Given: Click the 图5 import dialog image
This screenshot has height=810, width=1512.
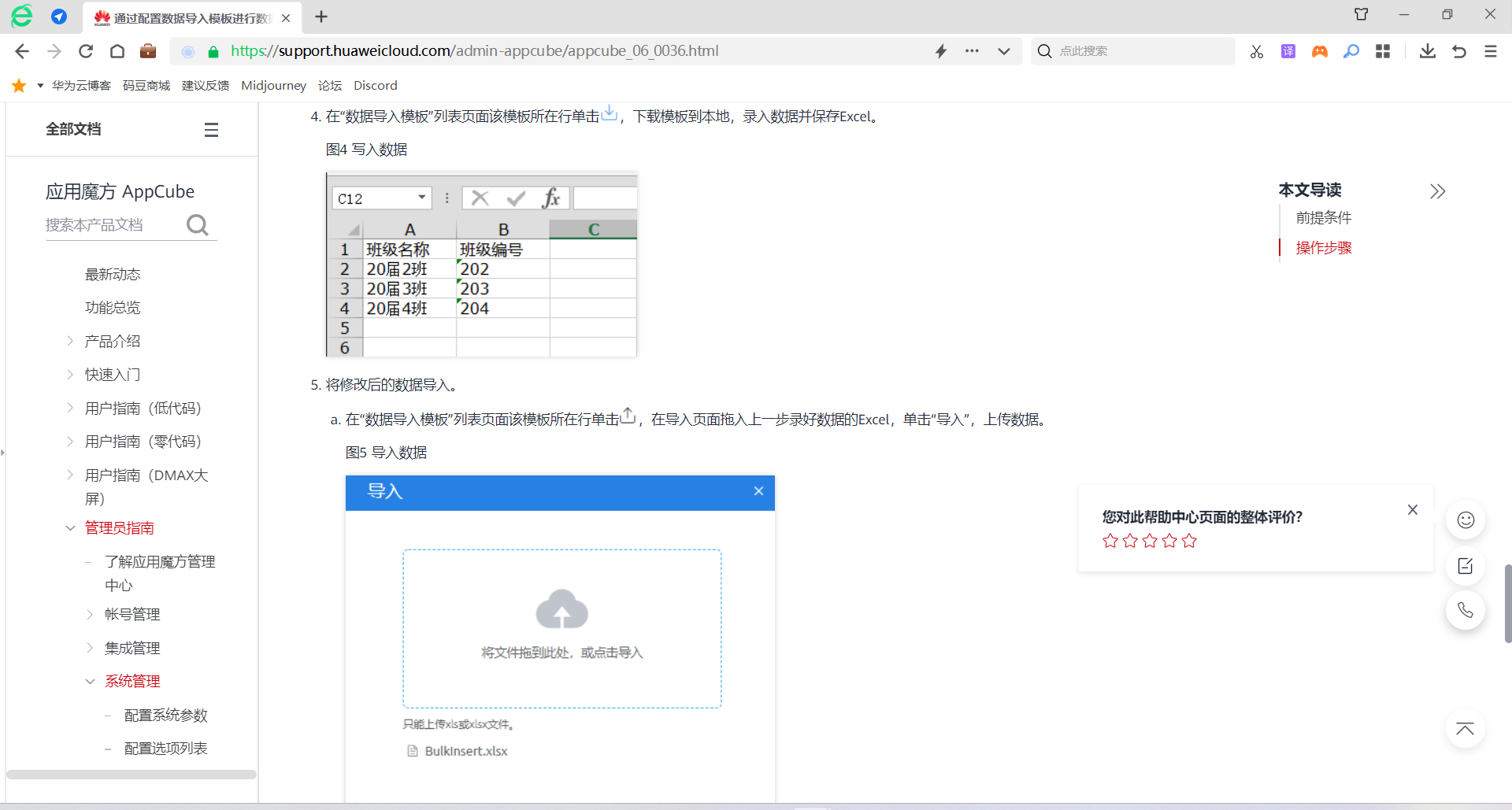Looking at the screenshot, I should 560,638.
